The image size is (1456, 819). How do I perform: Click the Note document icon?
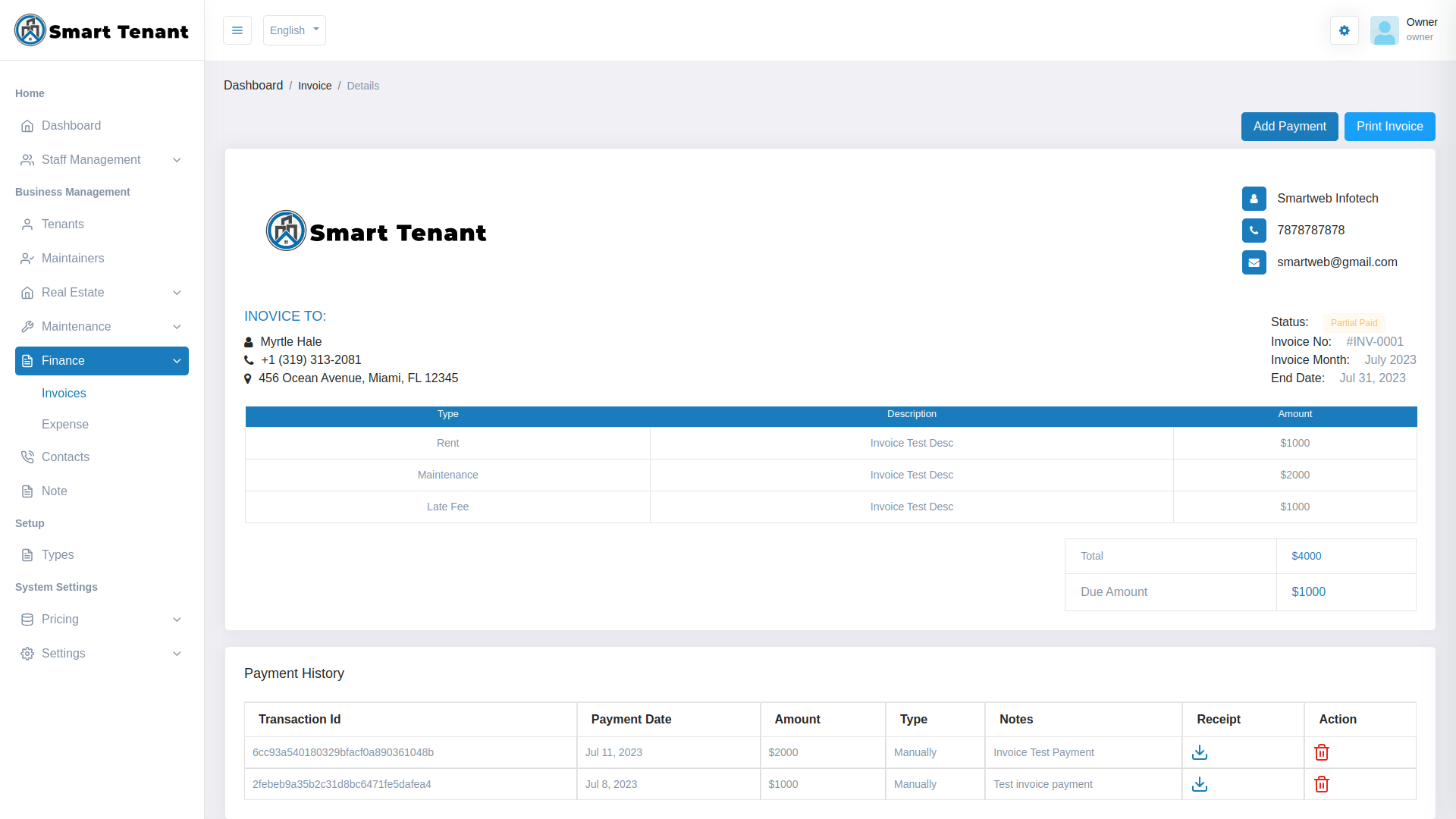[27, 491]
